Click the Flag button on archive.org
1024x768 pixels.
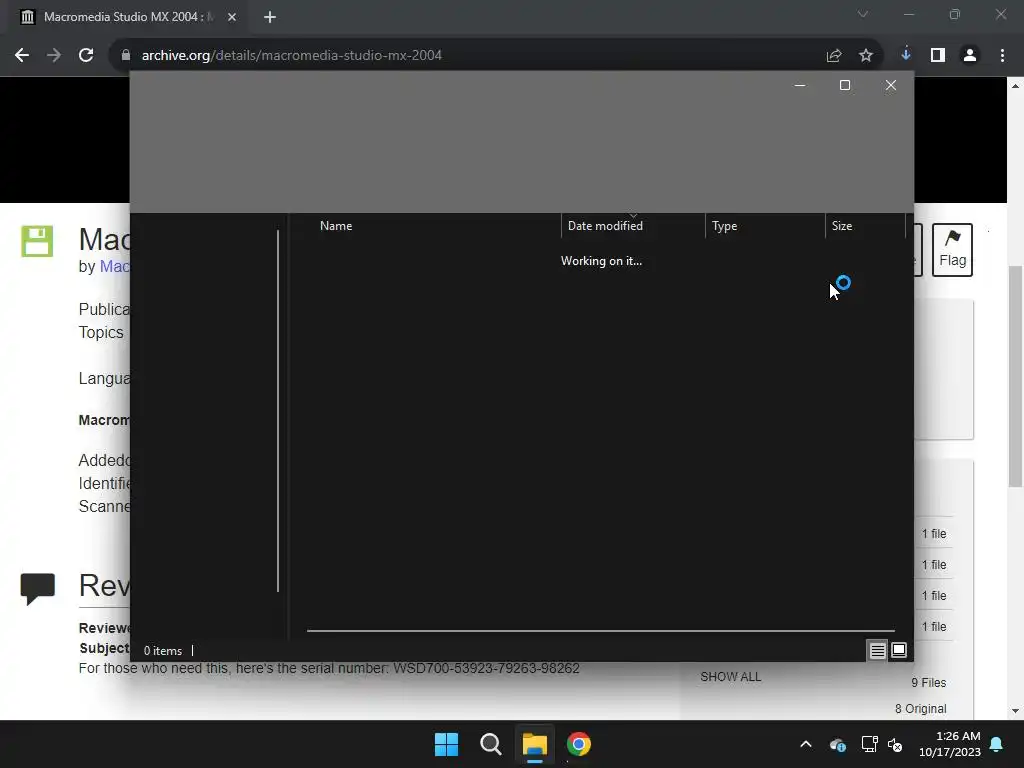pos(952,250)
